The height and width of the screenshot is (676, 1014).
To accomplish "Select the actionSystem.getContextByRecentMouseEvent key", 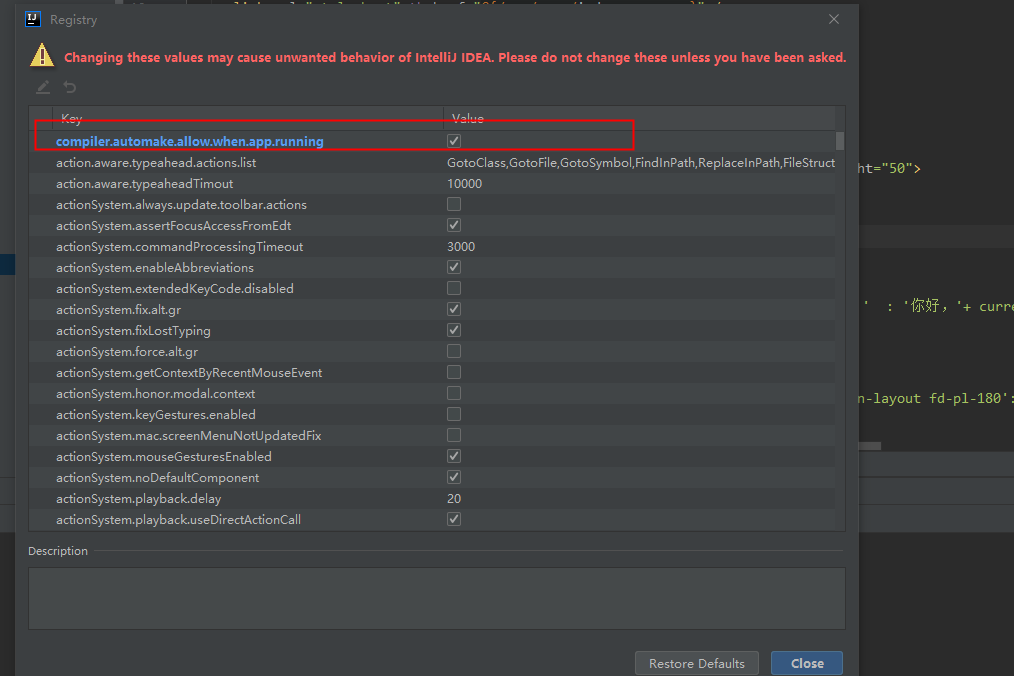I will (x=189, y=373).
